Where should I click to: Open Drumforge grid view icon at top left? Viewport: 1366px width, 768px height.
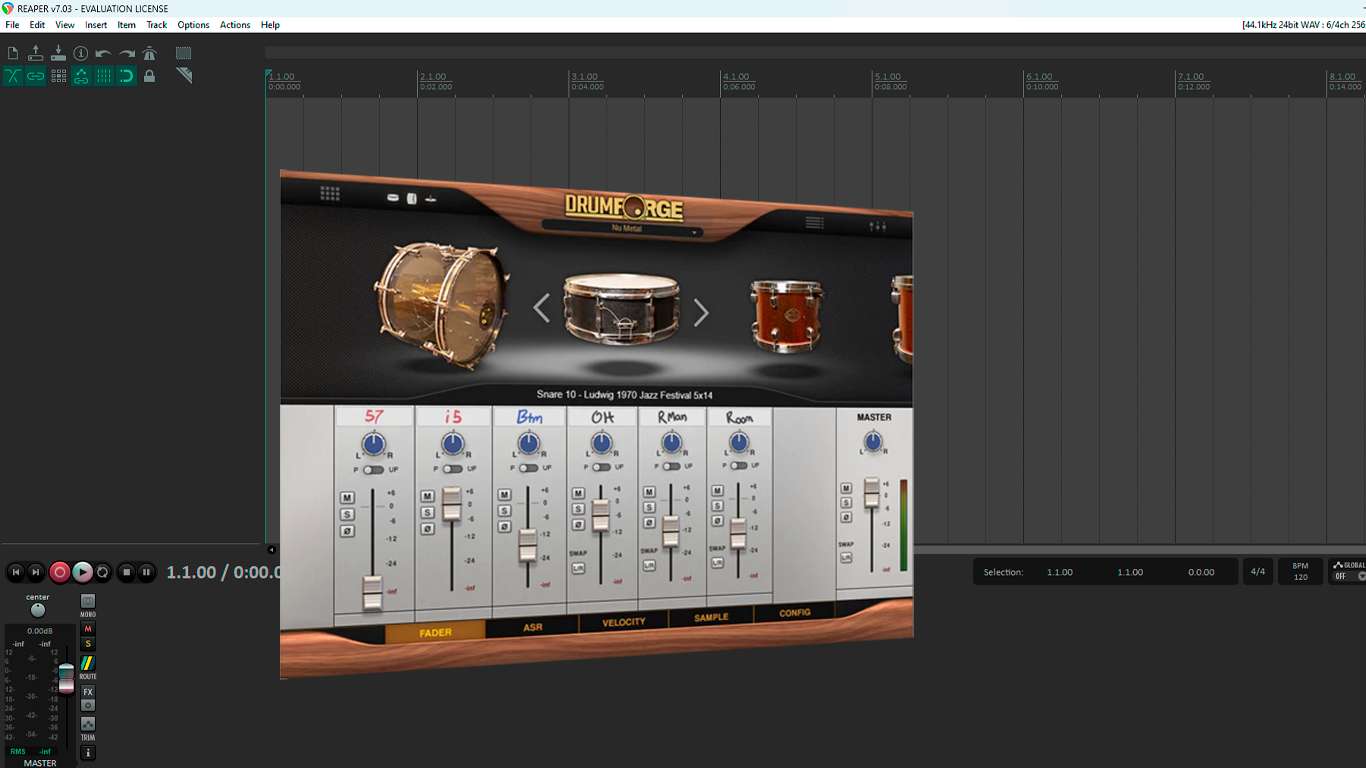coord(330,193)
